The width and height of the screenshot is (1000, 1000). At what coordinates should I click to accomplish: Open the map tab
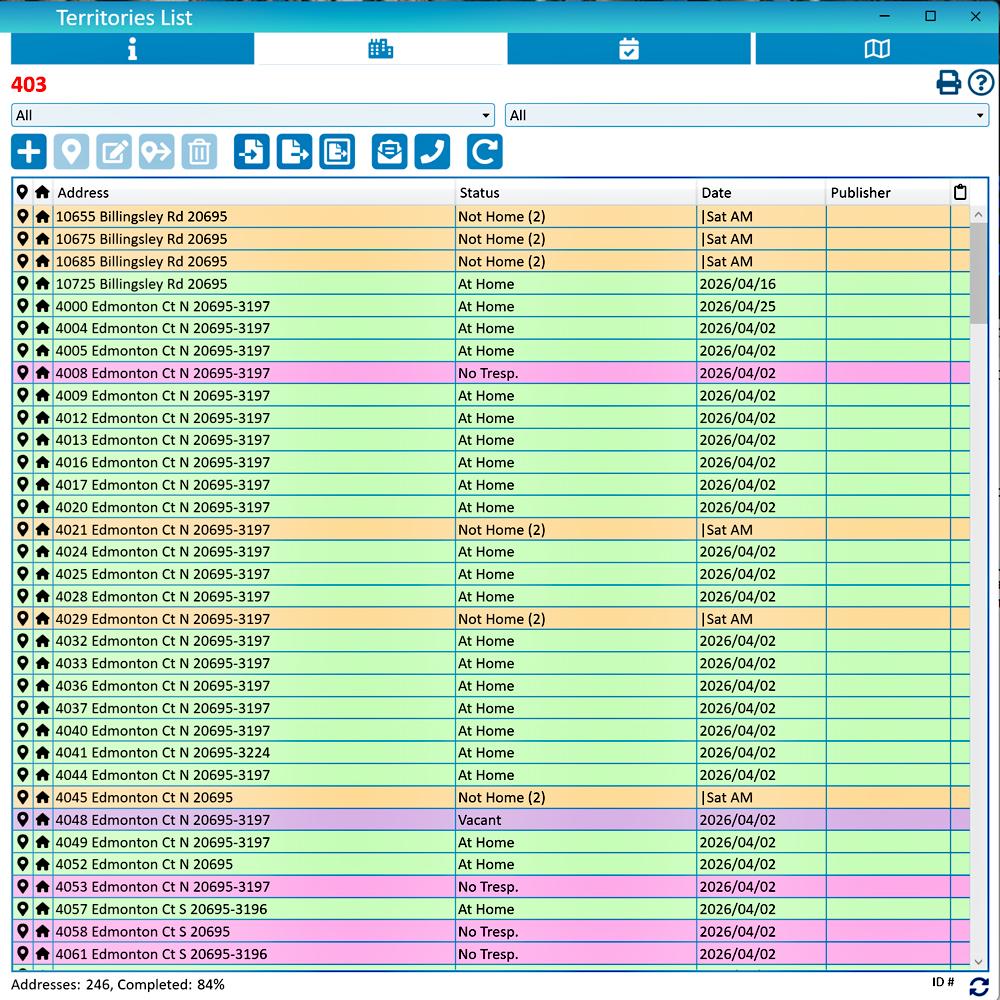(x=876, y=49)
